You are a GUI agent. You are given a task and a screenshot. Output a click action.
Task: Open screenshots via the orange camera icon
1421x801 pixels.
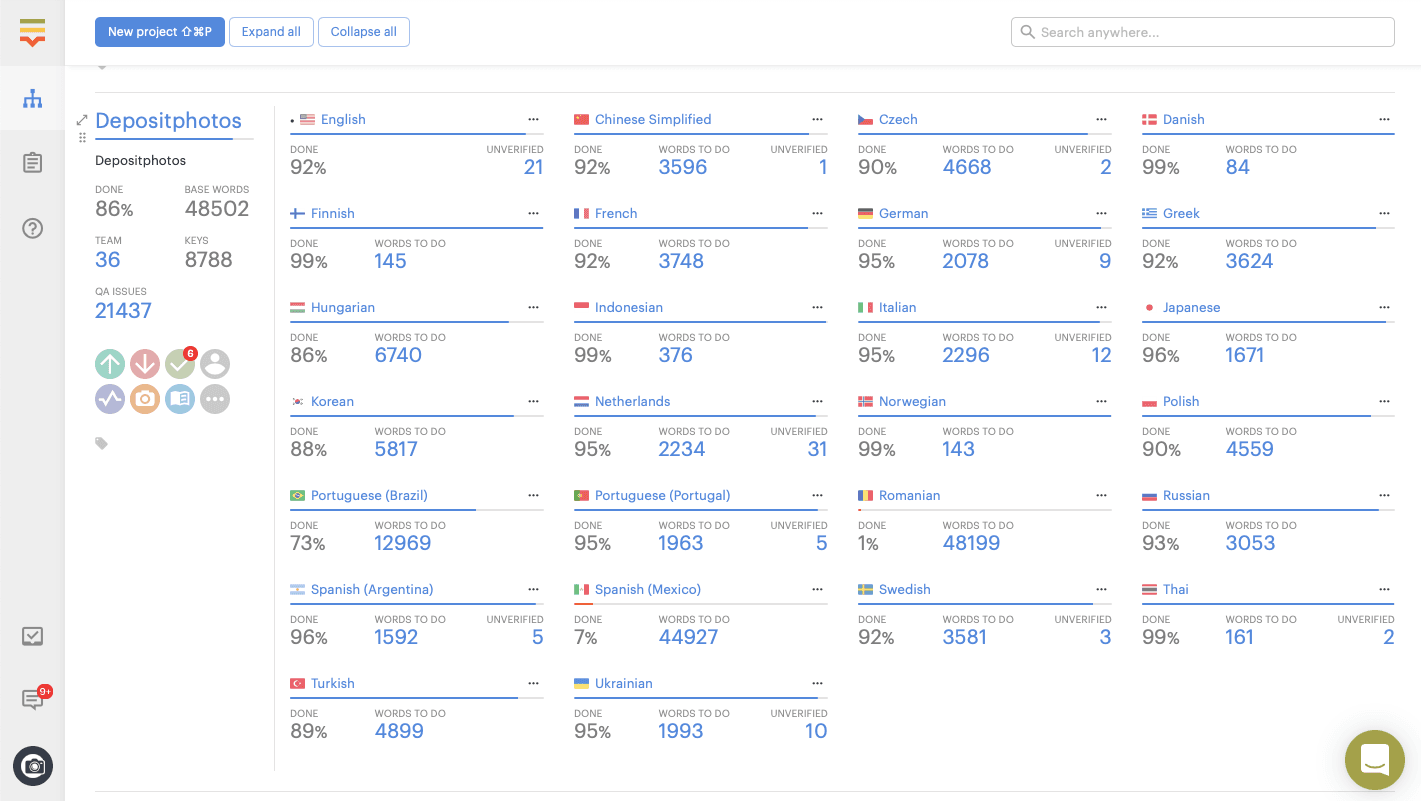tap(145, 399)
